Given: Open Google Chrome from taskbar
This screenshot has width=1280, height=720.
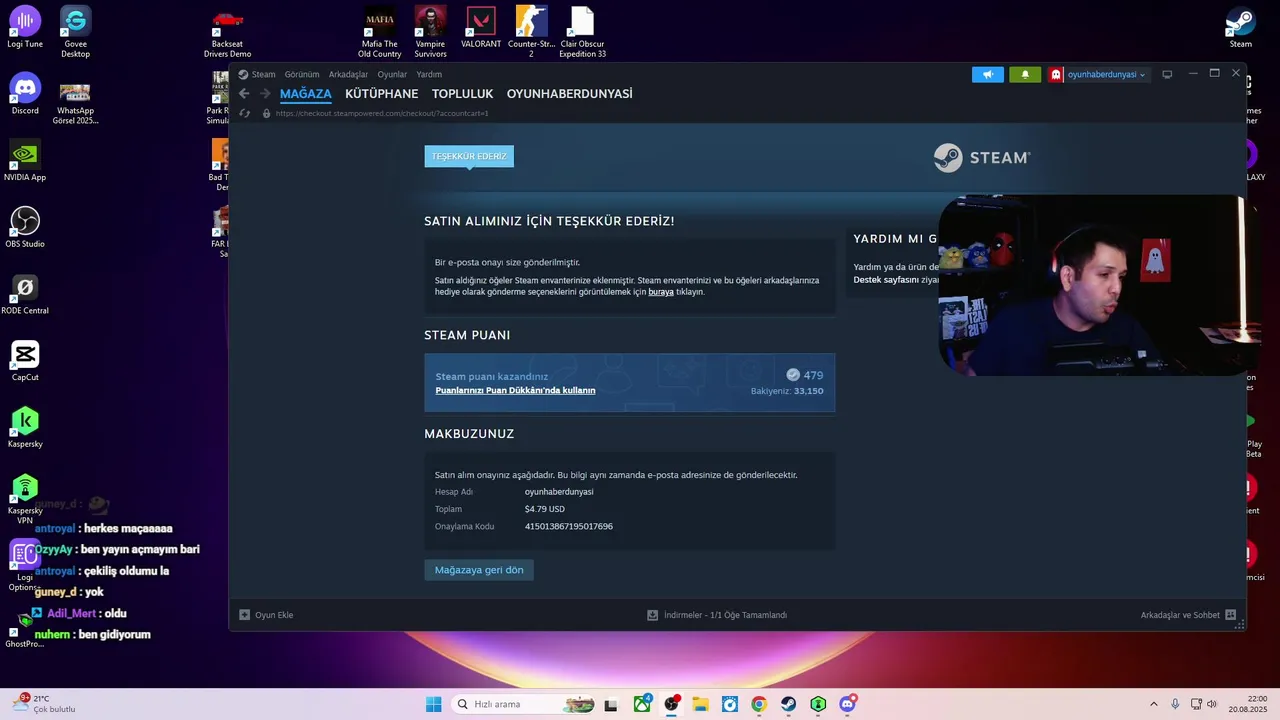Looking at the screenshot, I should [x=759, y=704].
